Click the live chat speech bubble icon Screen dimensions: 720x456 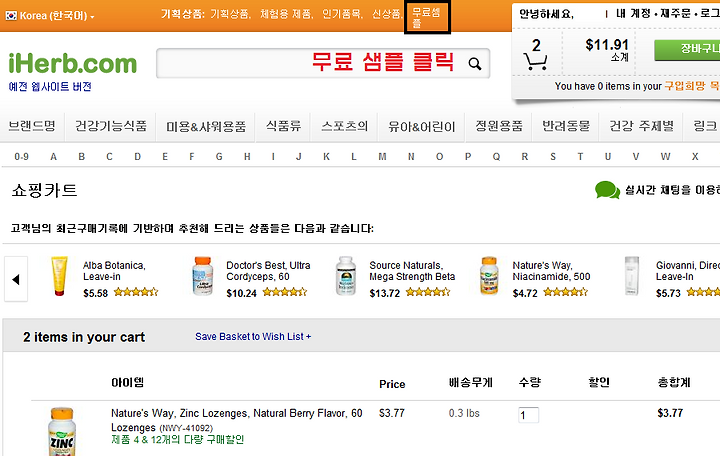[x=607, y=190]
